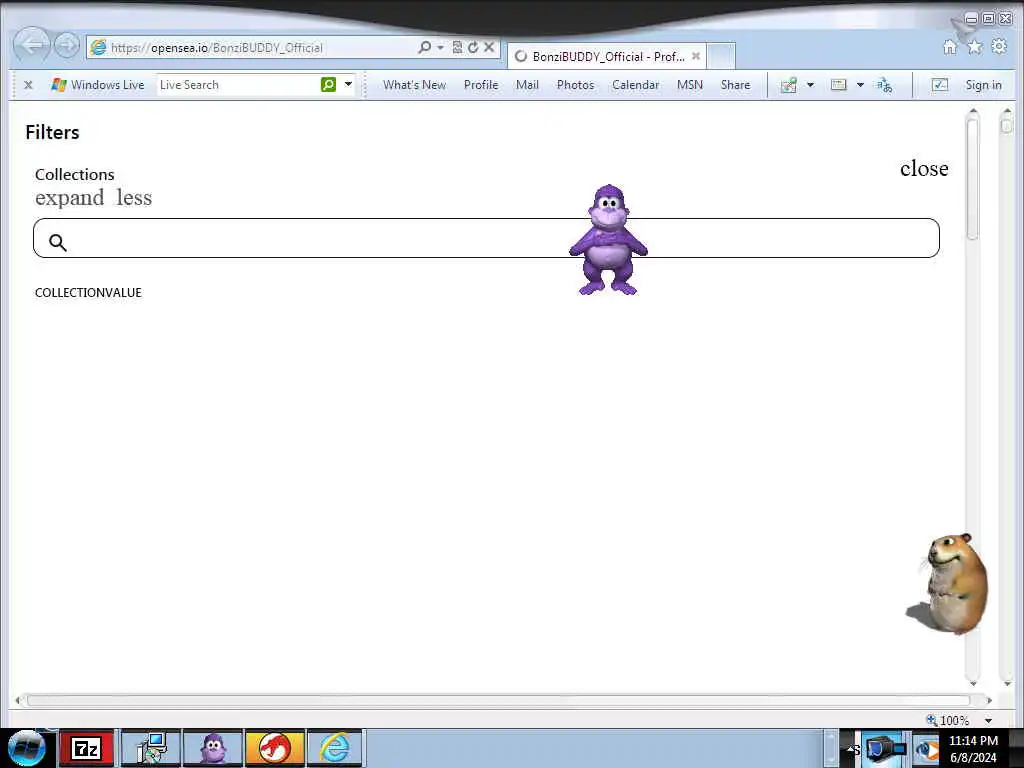Close the BonziBUDDY_Official tab
The image size is (1024, 768).
(x=696, y=56)
